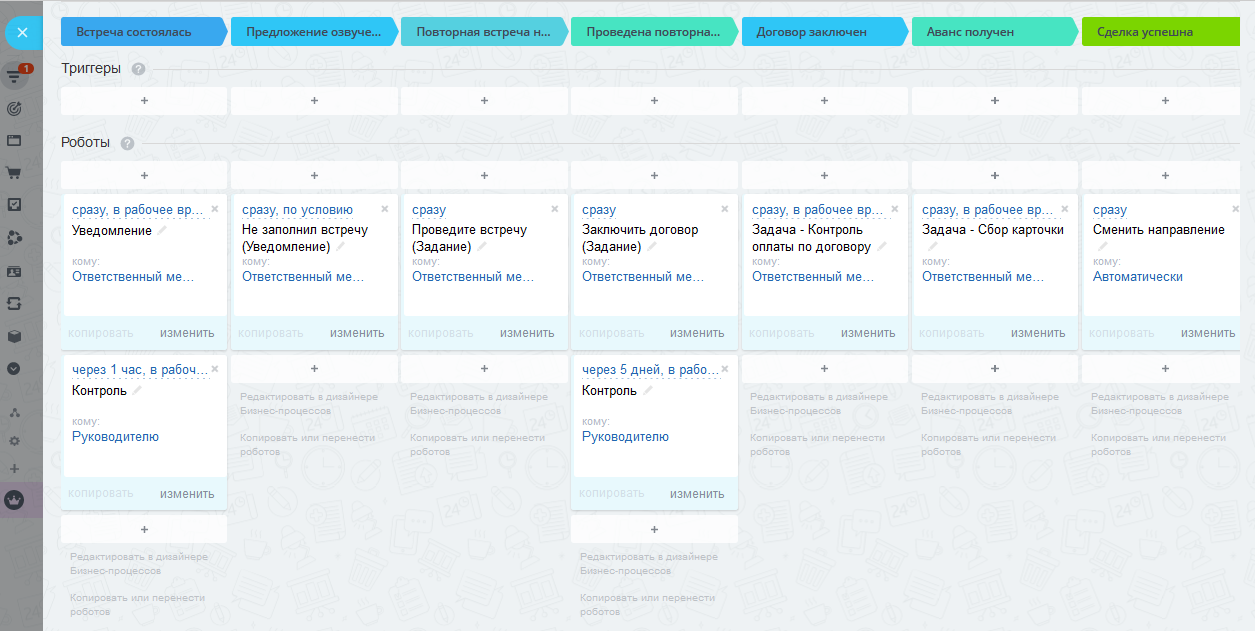This screenshot has height=631, width=1255.
Task: Add a trigger under 'Договор заключен' column
Action: click(824, 101)
